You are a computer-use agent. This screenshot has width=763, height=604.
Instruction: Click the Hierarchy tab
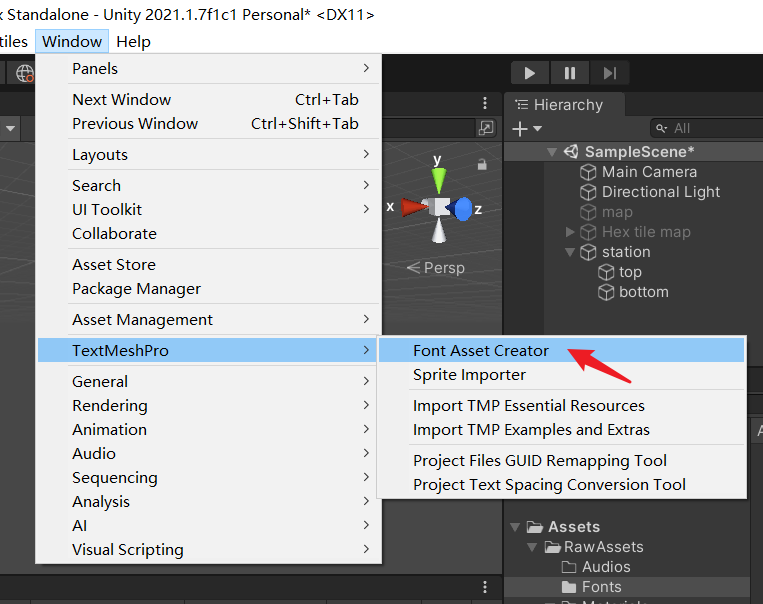[564, 105]
